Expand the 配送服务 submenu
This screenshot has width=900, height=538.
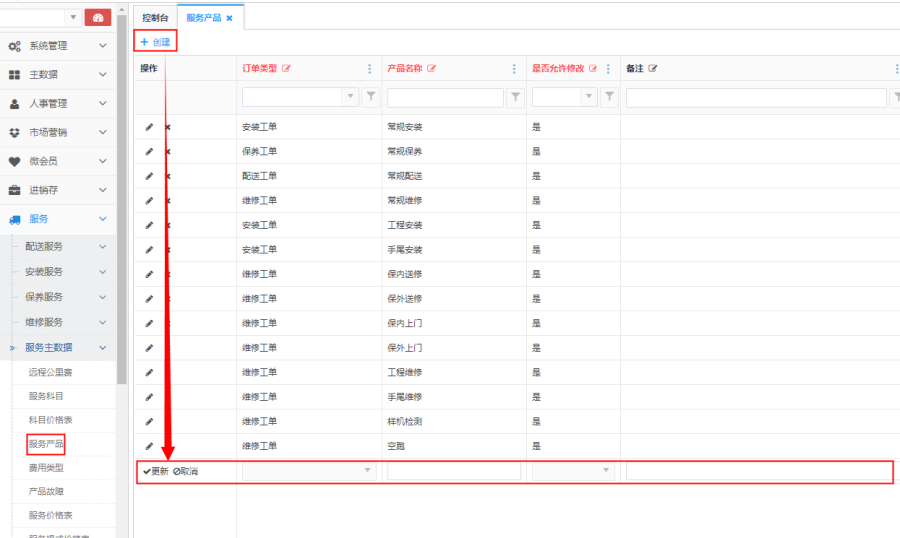(x=60, y=246)
